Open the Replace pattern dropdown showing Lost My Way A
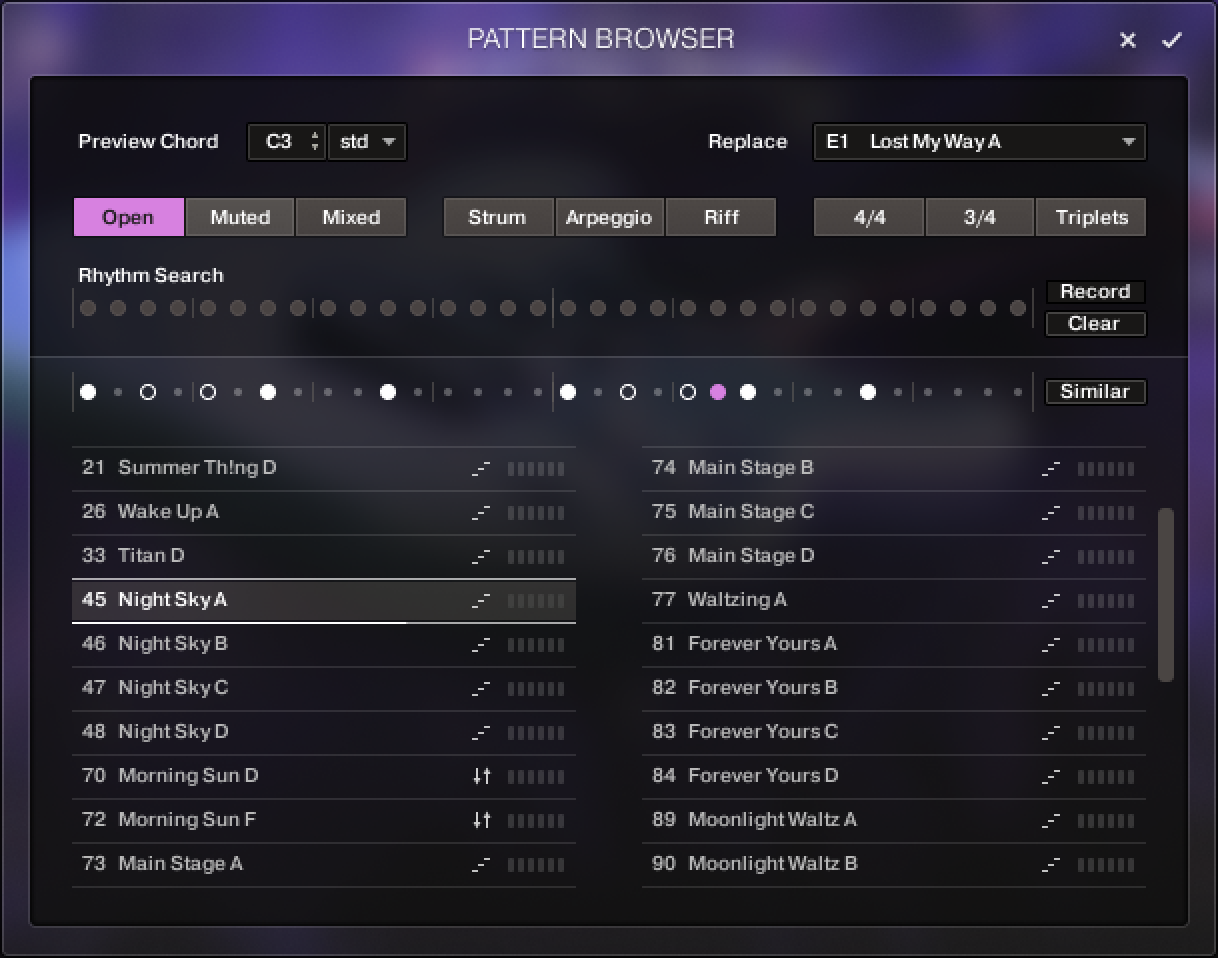The image size is (1218, 958). click(x=978, y=142)
